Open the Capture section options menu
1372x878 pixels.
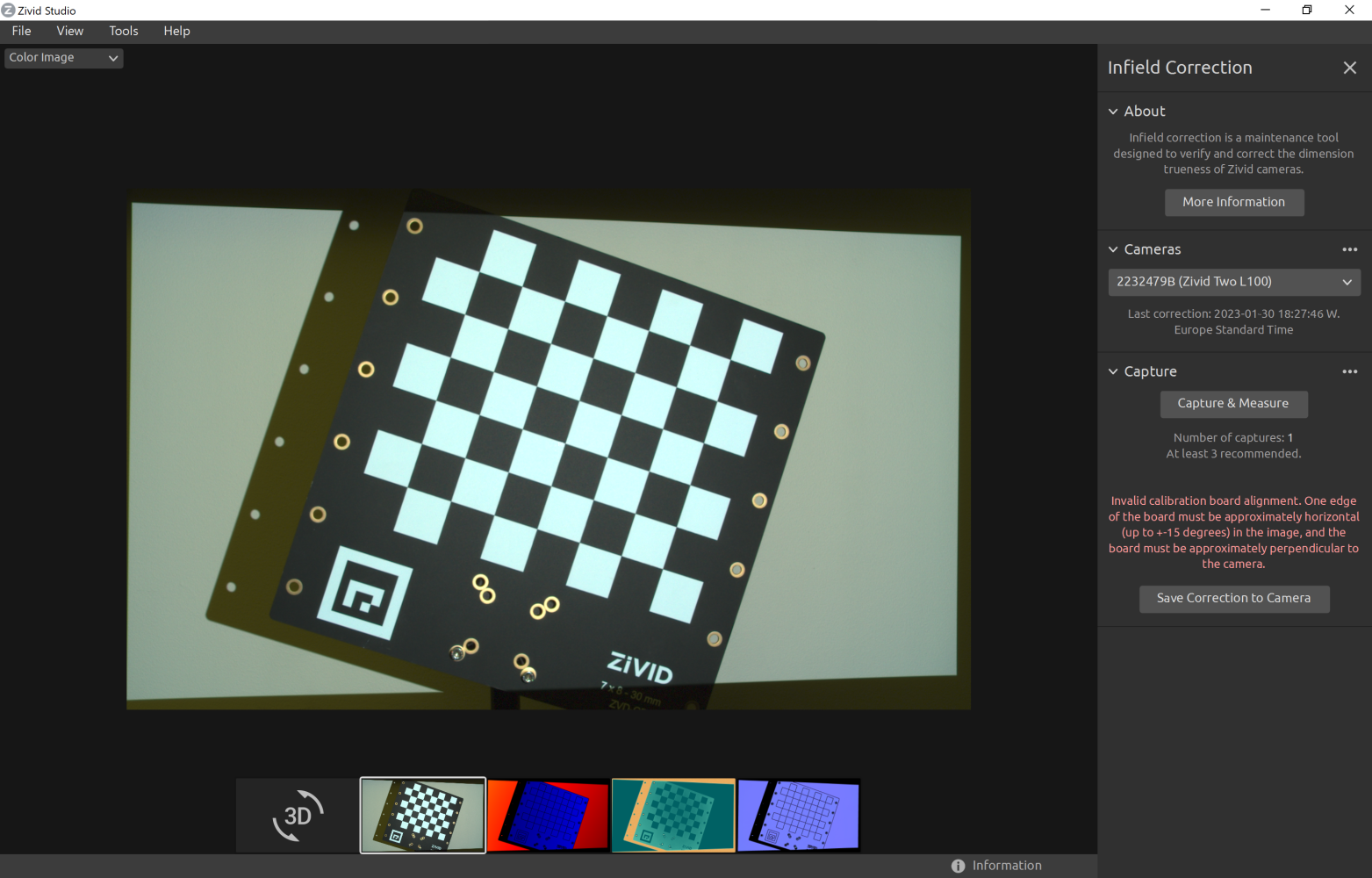click(x=1349, y=371)
